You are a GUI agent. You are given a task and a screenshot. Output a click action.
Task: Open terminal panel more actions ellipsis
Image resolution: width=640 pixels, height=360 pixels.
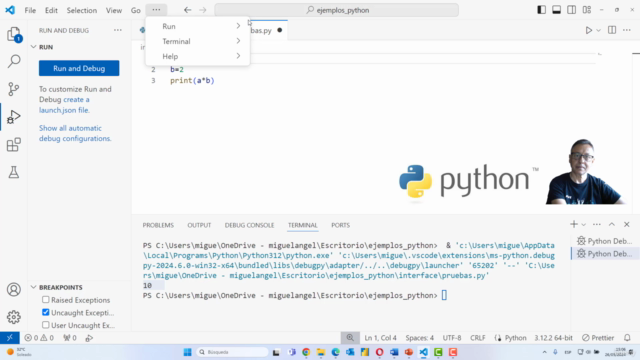click(597, 224)
